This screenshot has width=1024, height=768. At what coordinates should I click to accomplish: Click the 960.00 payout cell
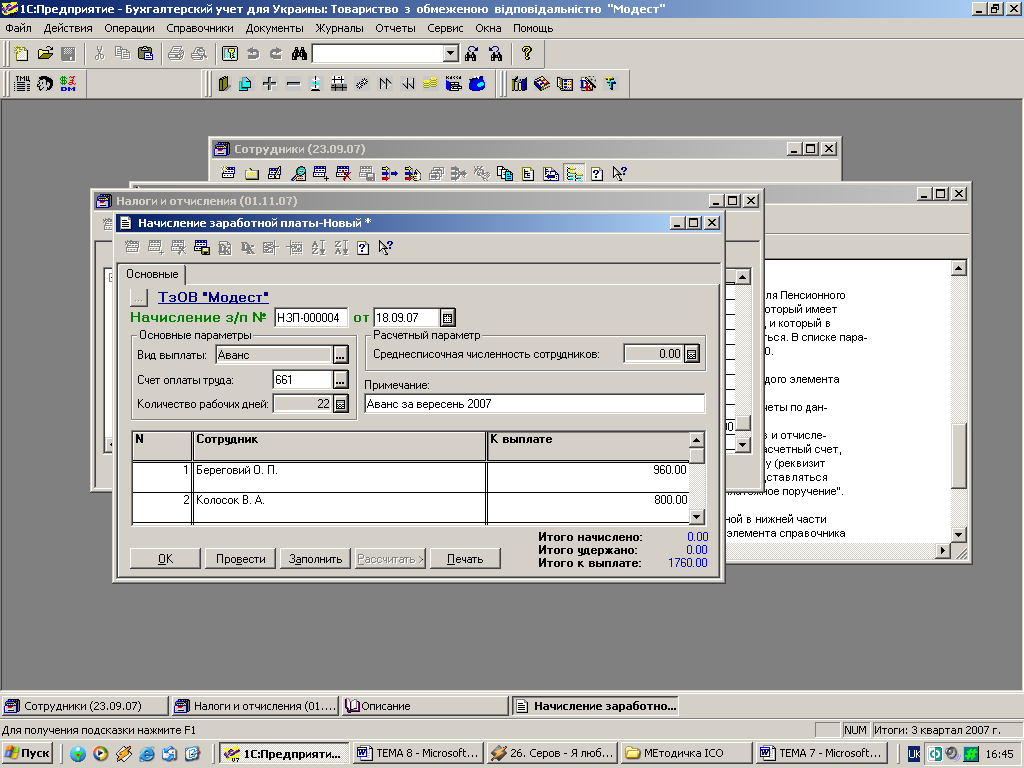(x=588, y=477)
